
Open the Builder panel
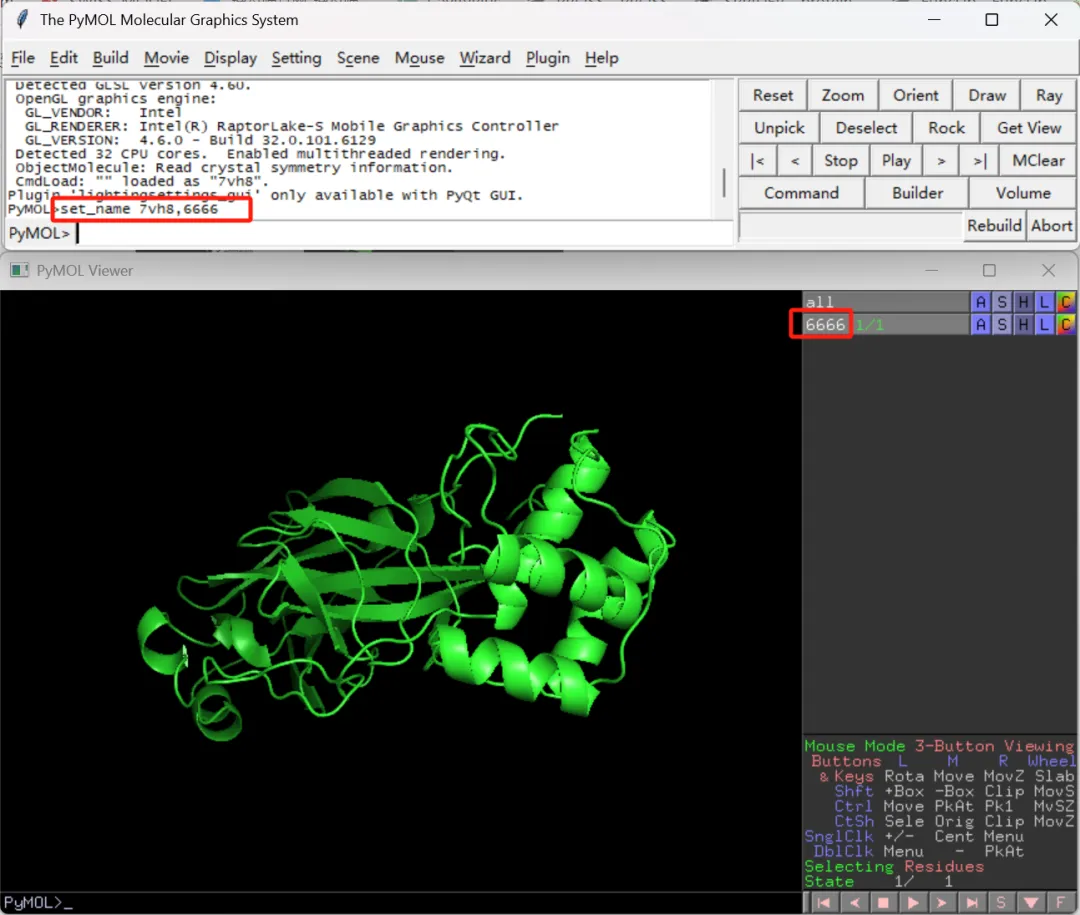point(917,193)
